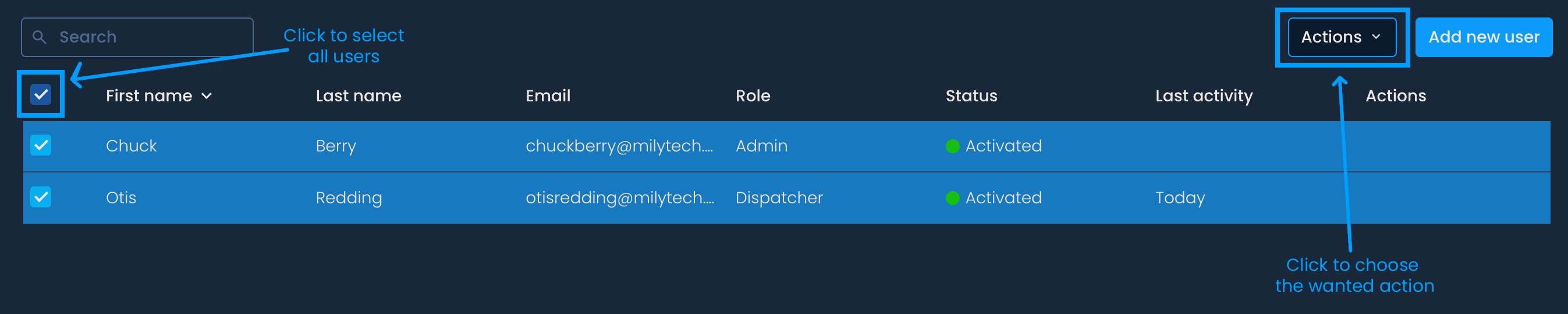
Task: Click the Email column header
Action: (548, 96)
